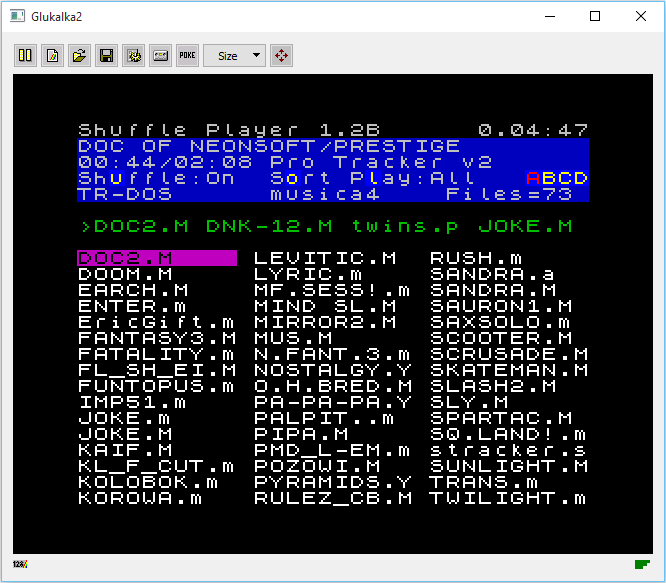This screenshot has width=666, height=583.
Task: Select stracker.s in the file list
Action: [509, 451]
